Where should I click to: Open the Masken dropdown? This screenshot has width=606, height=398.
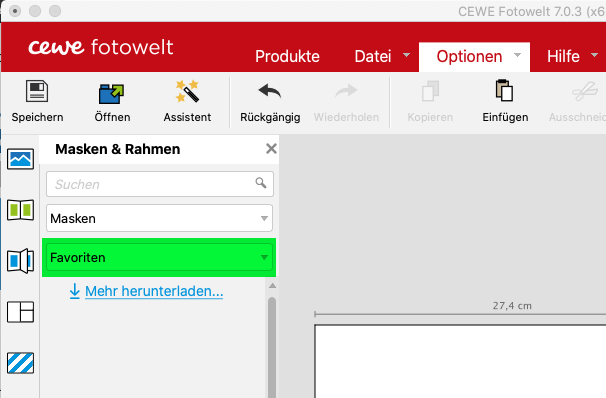159,218
